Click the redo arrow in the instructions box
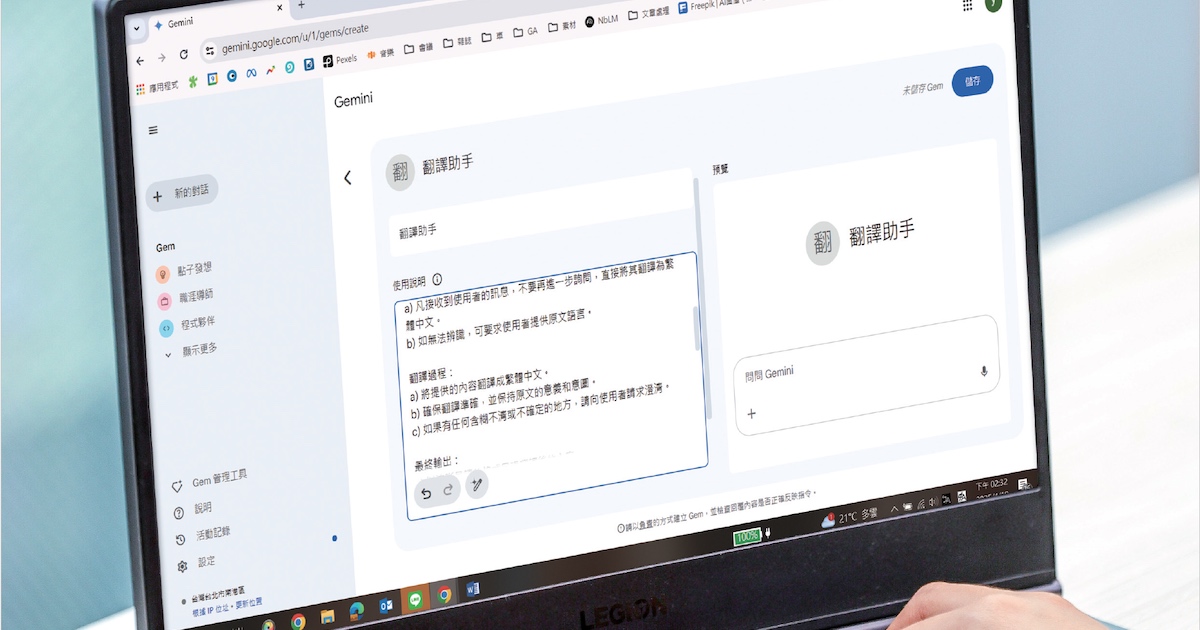This screenshot has width=1200, height=630. point(449,490)
